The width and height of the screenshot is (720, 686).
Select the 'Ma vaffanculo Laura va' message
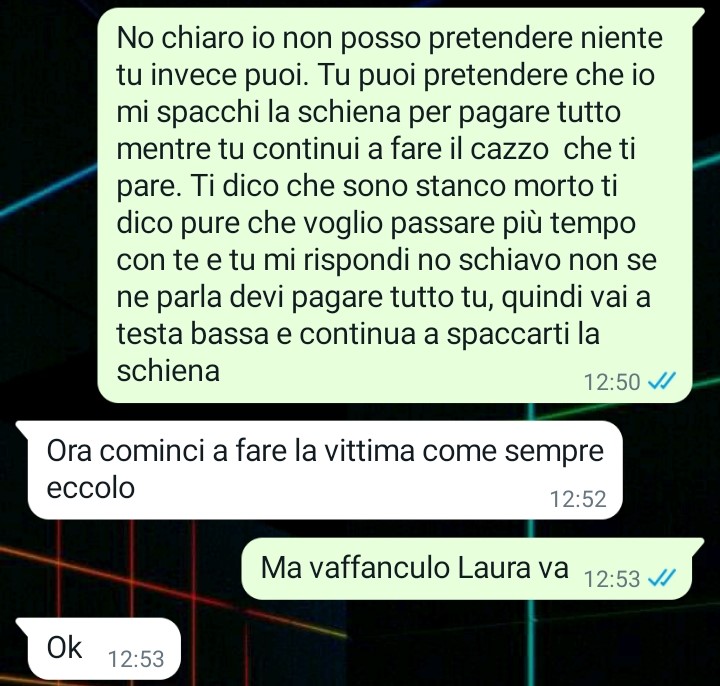(x=467, y=568)
